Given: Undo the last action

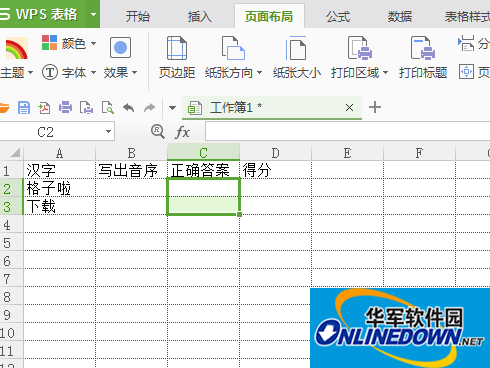Looking at the screenshot, I should (x=129, y=108).
